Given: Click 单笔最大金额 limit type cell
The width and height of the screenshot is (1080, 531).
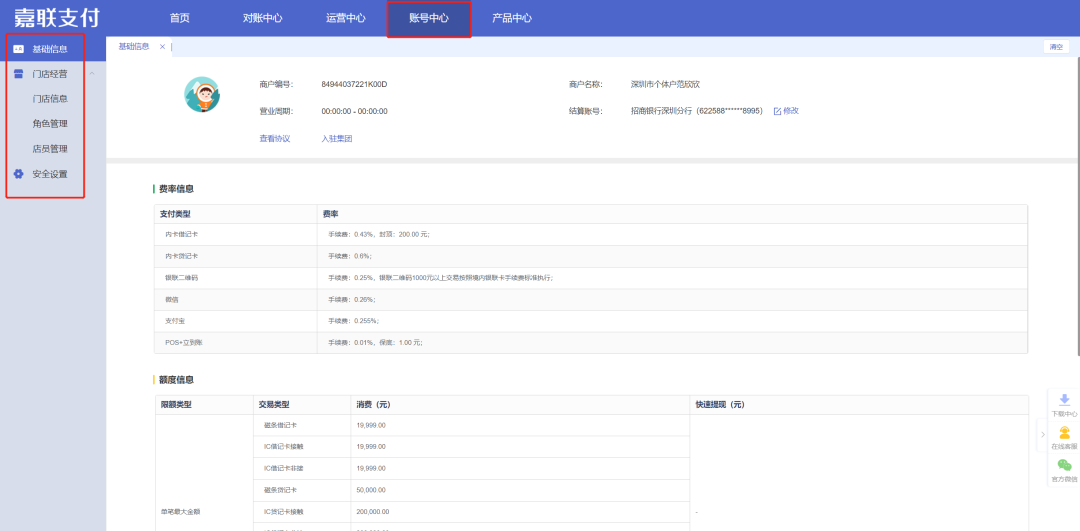Looking at the screenshot, I should (x=178, y=512).
